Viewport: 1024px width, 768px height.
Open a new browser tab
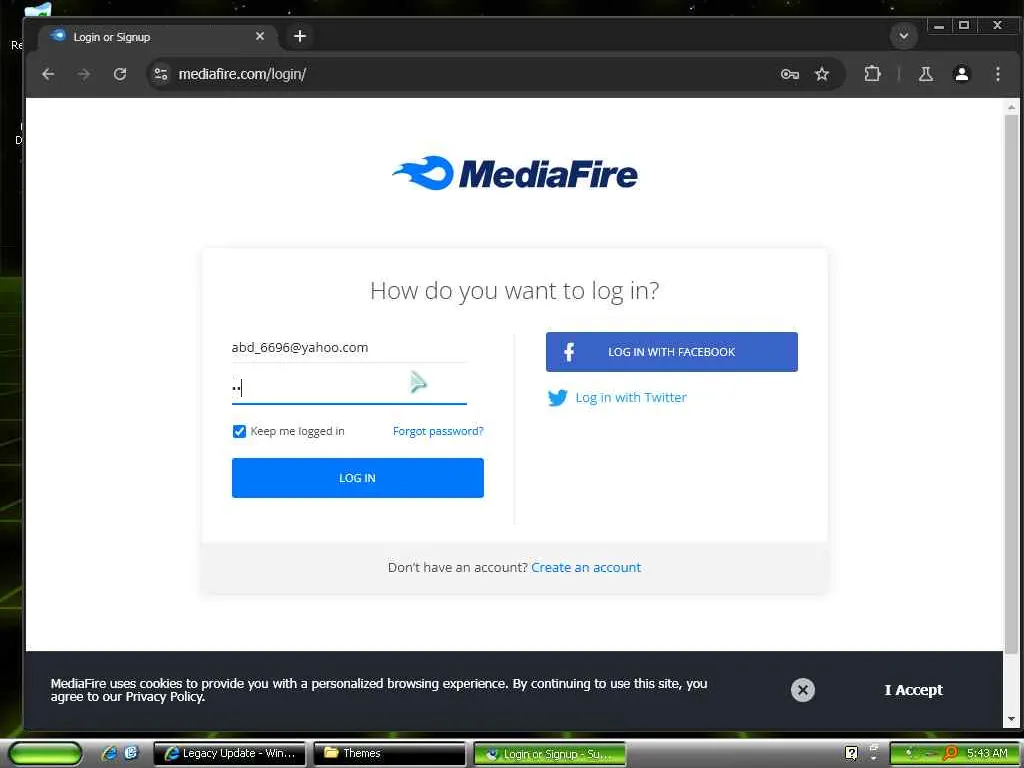pyautogui.click(x=300, y=36)
